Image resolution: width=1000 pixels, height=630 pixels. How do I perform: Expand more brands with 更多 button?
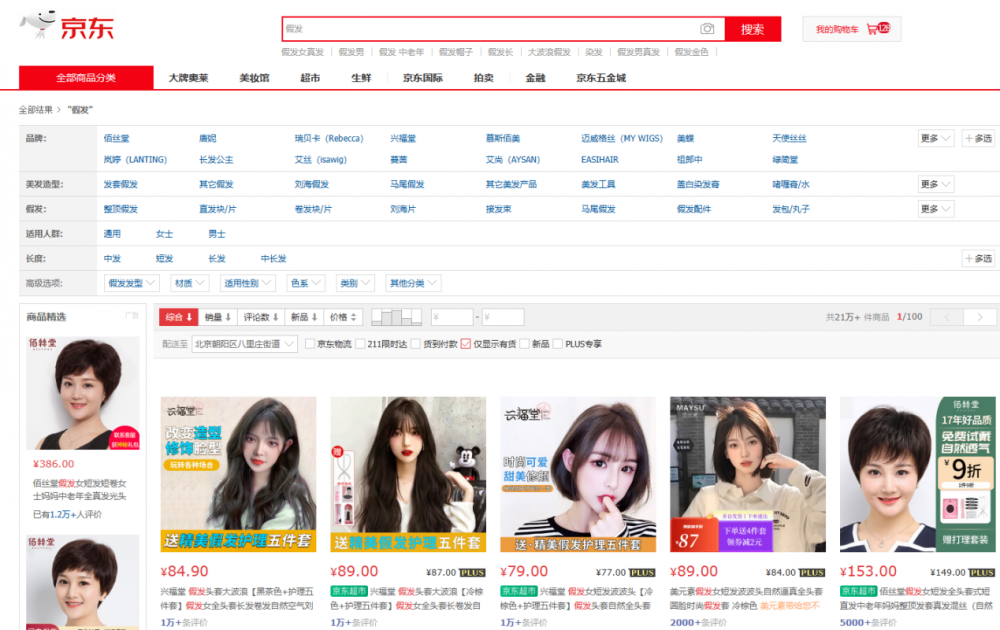pos(936,138)
